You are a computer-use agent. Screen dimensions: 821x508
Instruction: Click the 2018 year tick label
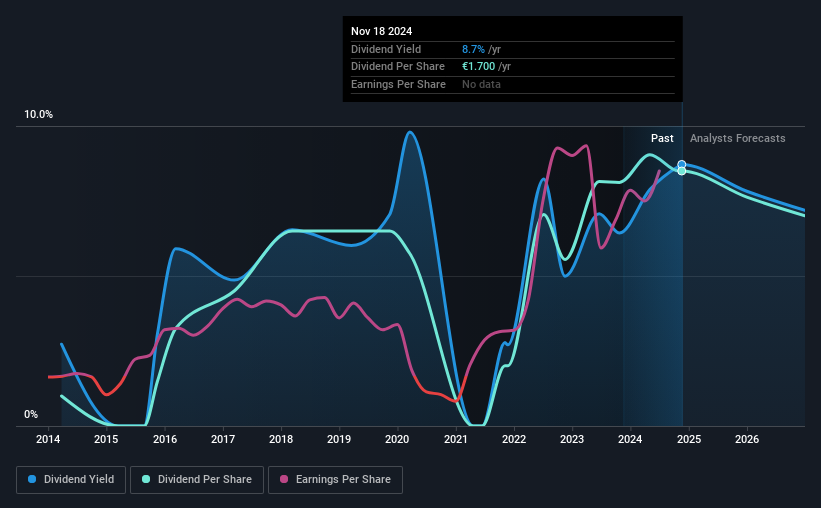281,439
